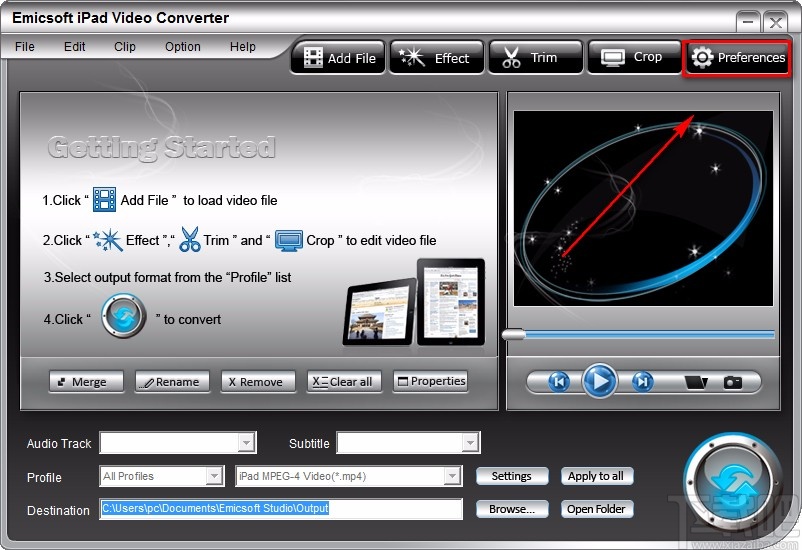This screenshot has height=550, width=802.
Task: Click Effect sparkle icon in Getting Started
Action: [108, 239]
